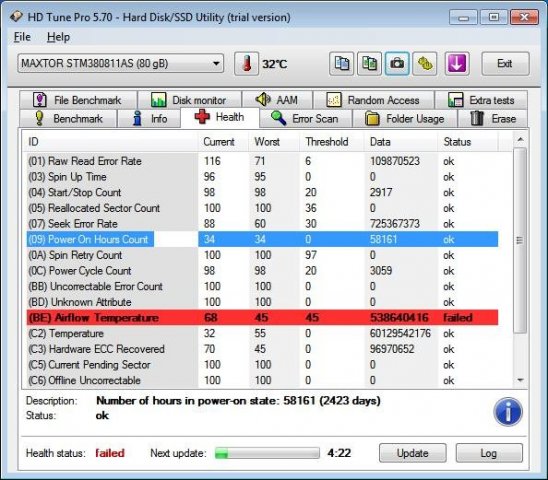Click the blue info icon
Image resolution: width=548 pixels, height=480 pixels.
[508, 411]
